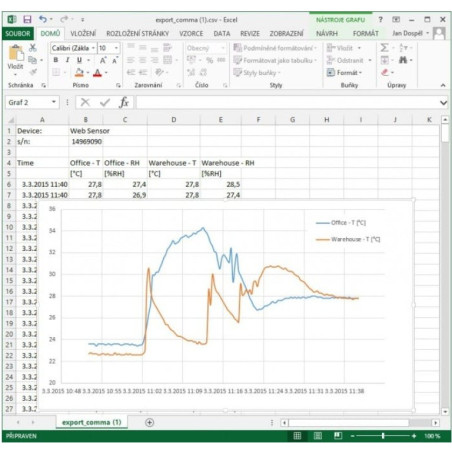Image resolution: width=452 pixels, height=452 pixels.
Task: Open the FORMÁT chart tools tab
Action: 365,33
